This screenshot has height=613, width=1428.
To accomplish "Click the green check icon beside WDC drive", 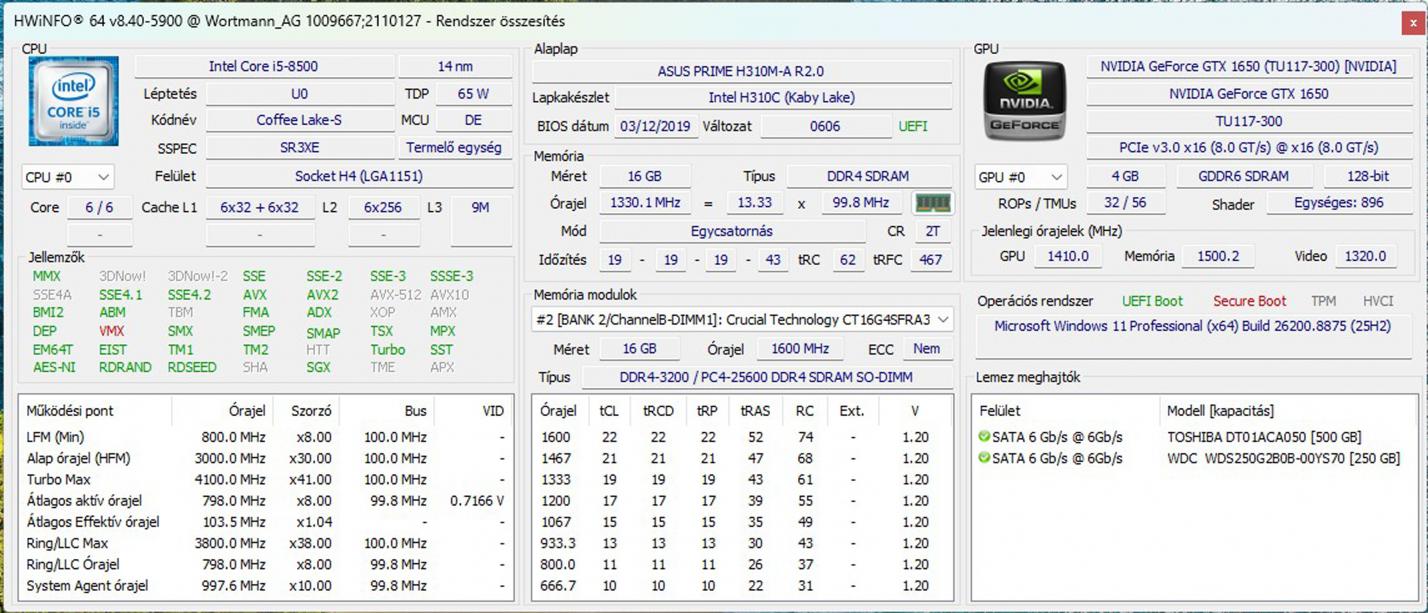I will [984, 458].
